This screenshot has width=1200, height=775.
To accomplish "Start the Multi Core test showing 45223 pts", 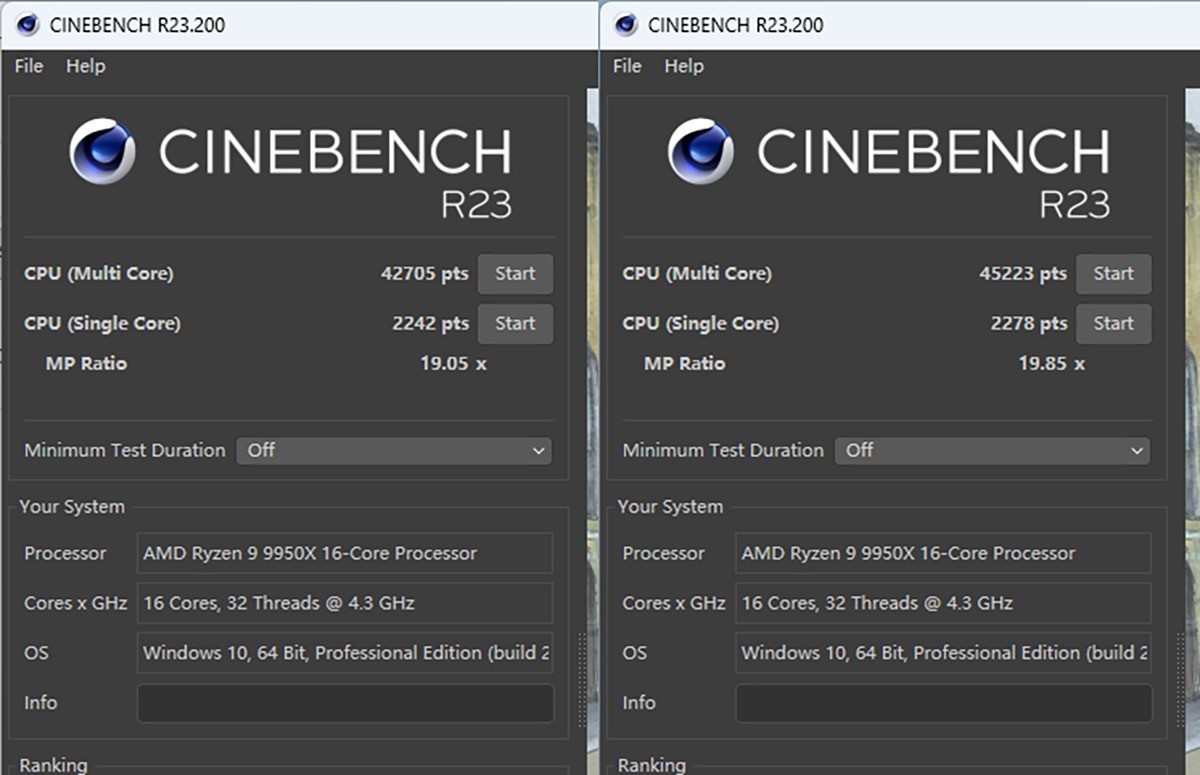I will pyautogui.click(x=1113, y=274).
